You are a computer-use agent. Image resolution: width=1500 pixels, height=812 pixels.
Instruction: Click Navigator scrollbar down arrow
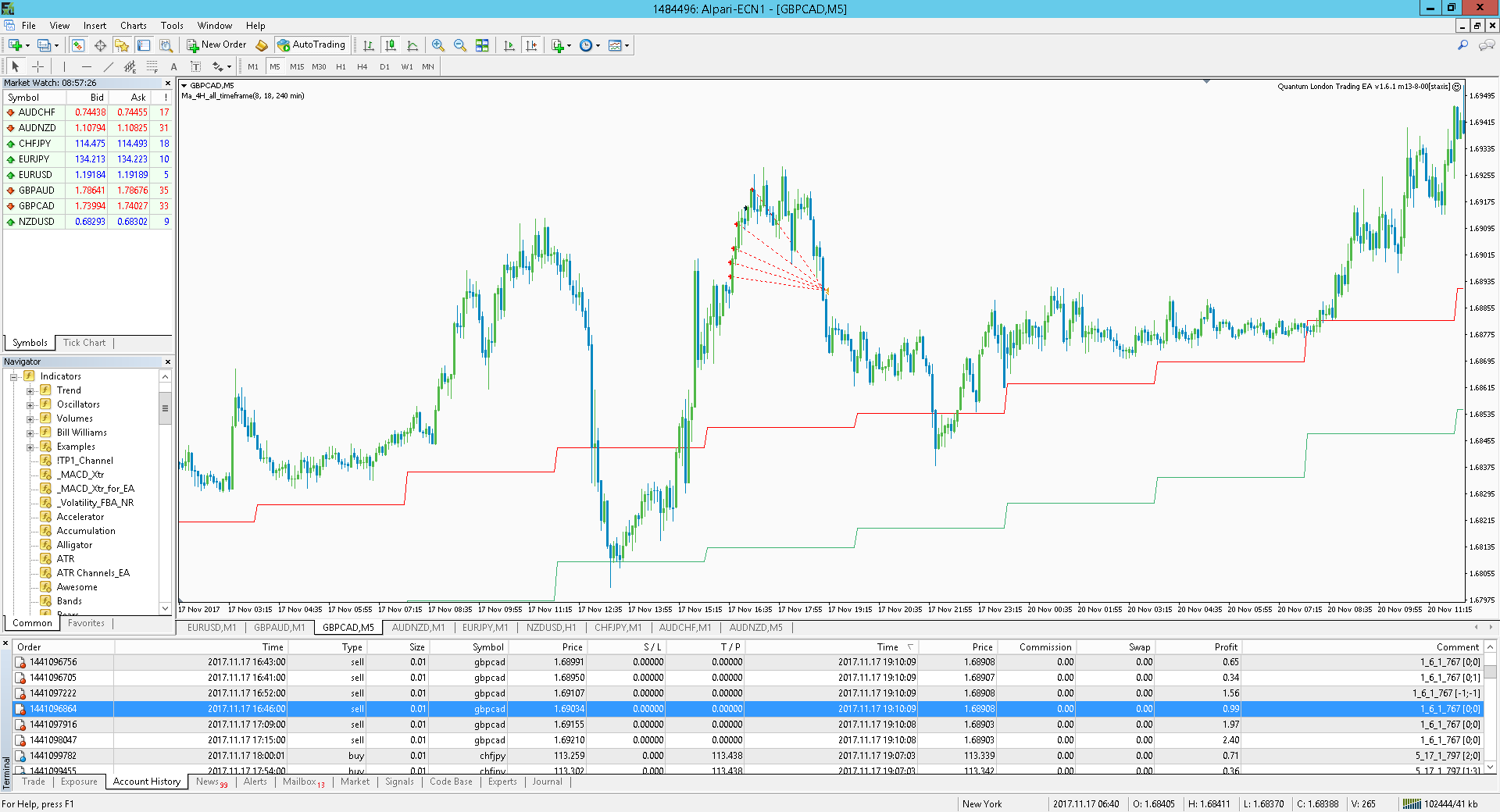pyautogui.click(x=165, y=608)
